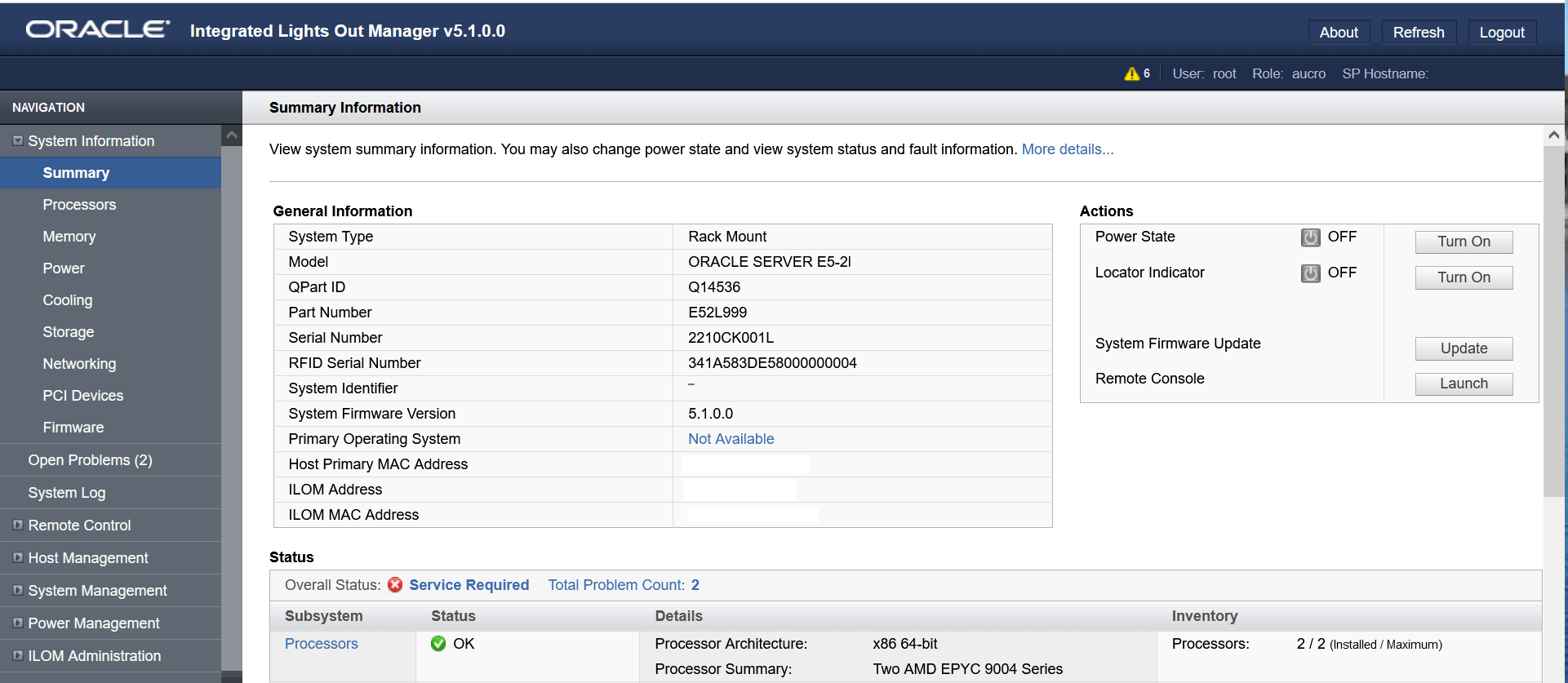Refresh the page with the Refresh button
The image size is (1568, 683).
tap(1419, 33)
